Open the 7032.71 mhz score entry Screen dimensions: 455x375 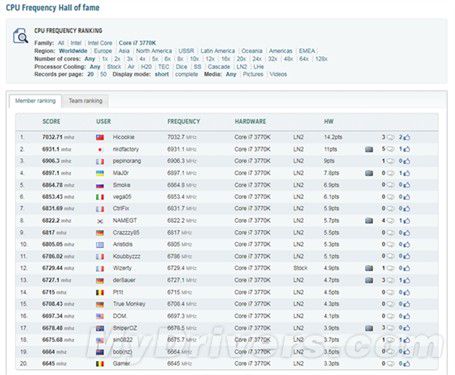point(58,137)
